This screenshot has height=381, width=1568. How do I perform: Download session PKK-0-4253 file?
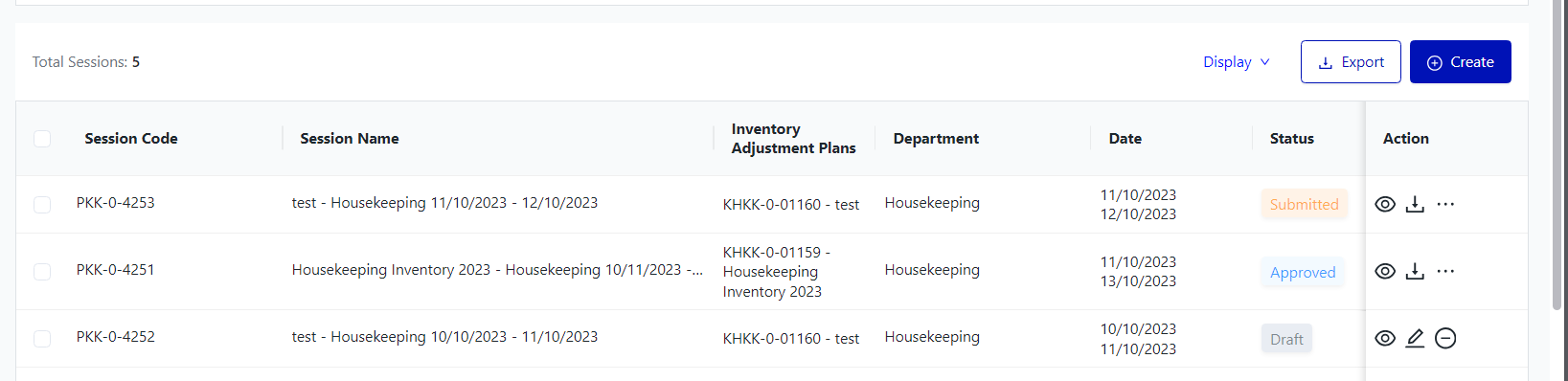(x=1415, y=204)
